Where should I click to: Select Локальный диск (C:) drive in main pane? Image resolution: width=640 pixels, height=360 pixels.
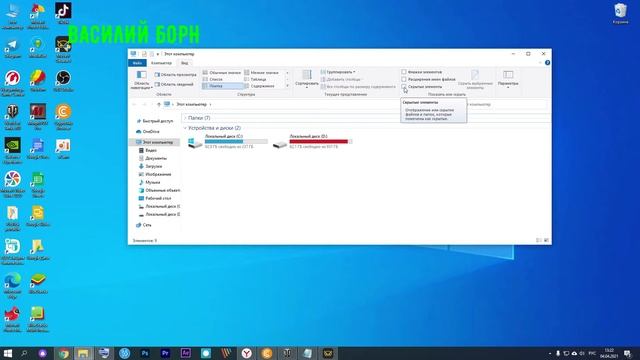[227, 141]
